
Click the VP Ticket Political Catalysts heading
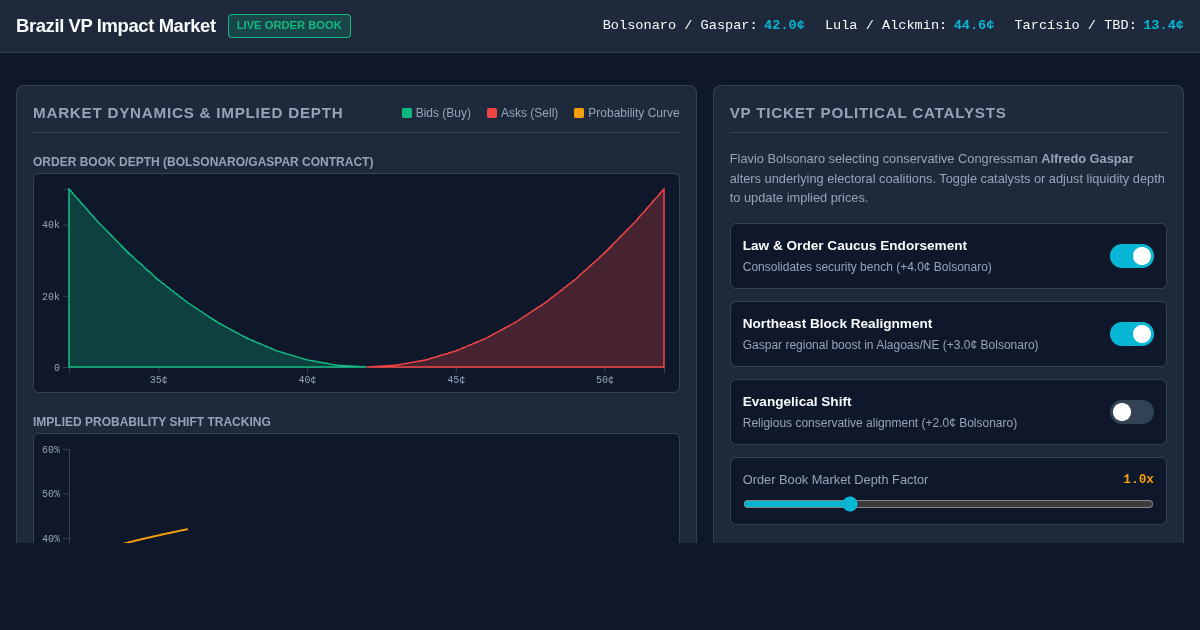[x=868, y=113]
